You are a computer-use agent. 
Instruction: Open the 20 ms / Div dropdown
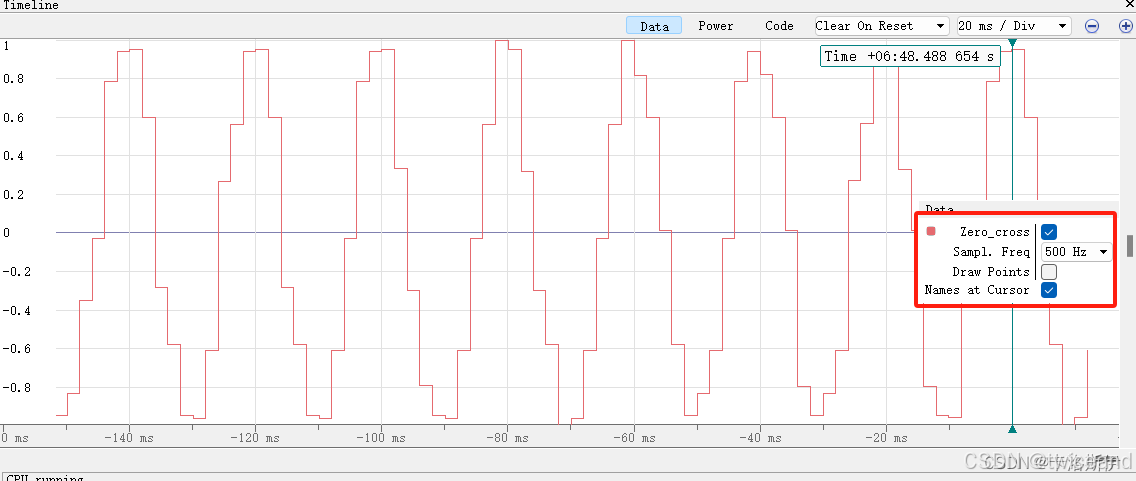pyautogui.click(x=1014, y=26)
